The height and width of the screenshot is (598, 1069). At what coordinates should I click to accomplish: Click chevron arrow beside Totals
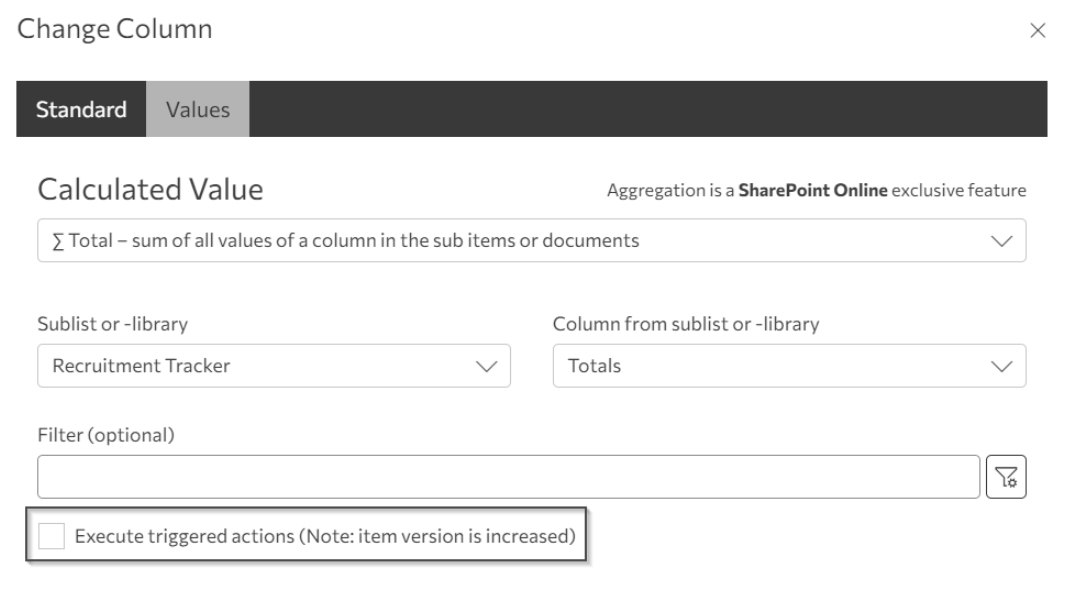coord(1000,366)
